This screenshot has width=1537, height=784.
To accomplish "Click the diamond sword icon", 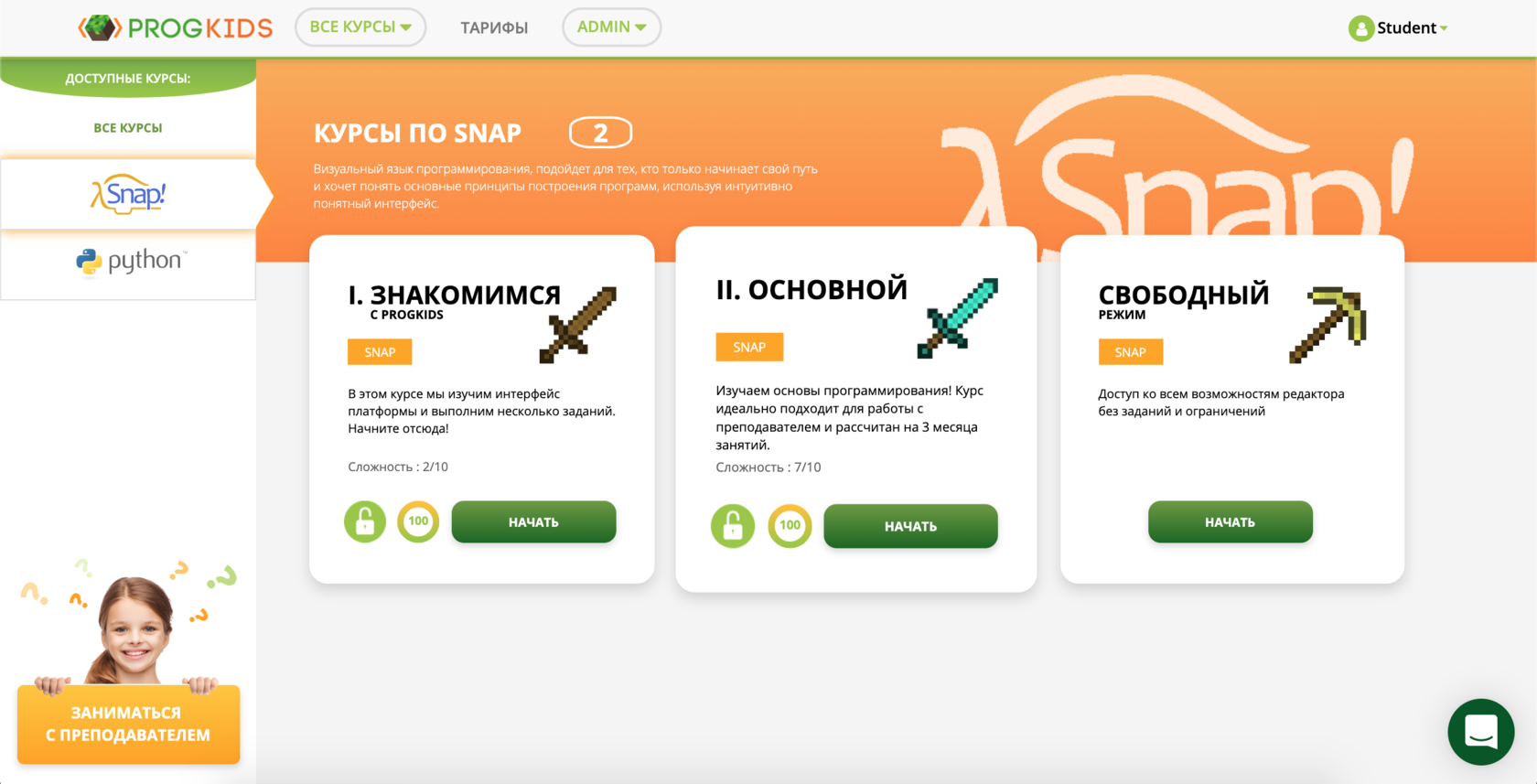I will tap(958, 317).
